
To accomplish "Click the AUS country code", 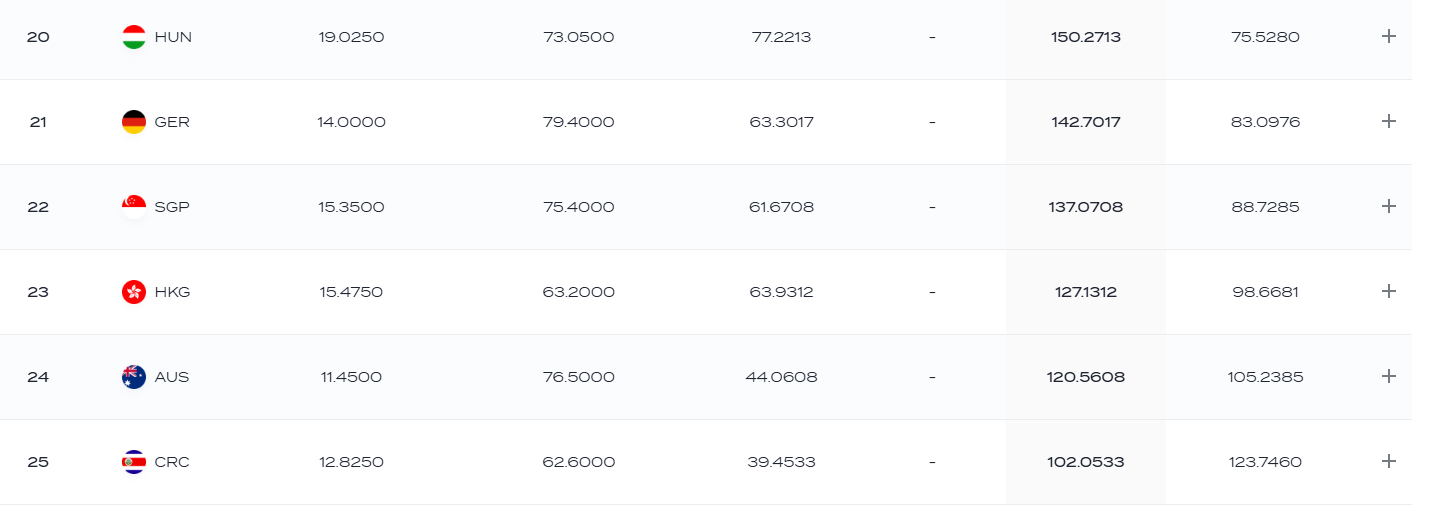I will (x=172, y=377).
